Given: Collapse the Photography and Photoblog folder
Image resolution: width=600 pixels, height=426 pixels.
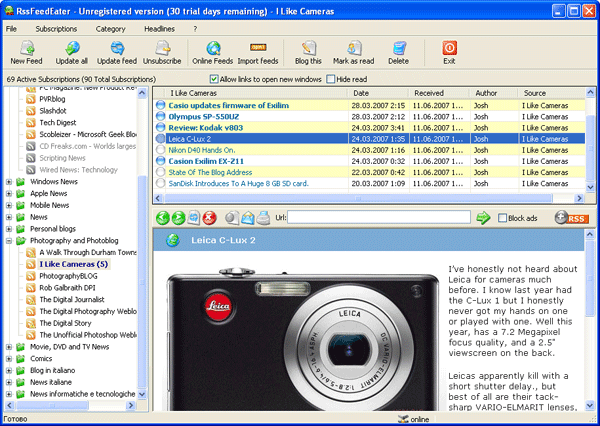Looking at the screenshot, I should pos(9,241).
